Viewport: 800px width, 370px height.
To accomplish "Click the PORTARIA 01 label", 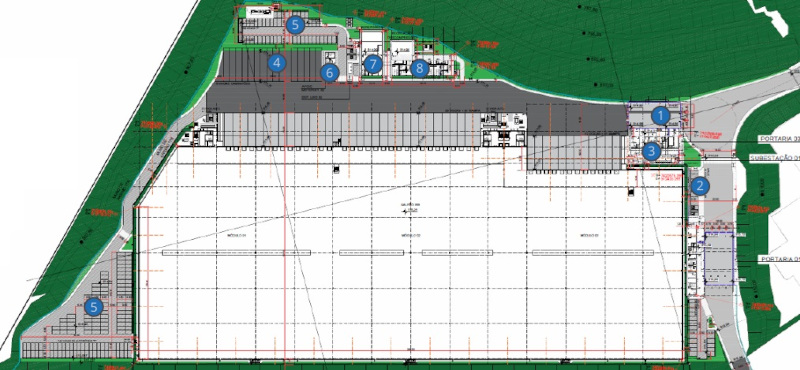I will [780, 259].
